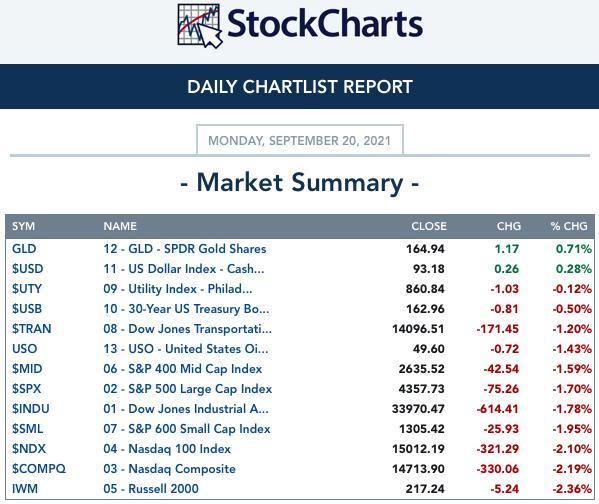Screen dimensions: 599x504
Task: Open the GLD symbol link
Action: [24, 249]
